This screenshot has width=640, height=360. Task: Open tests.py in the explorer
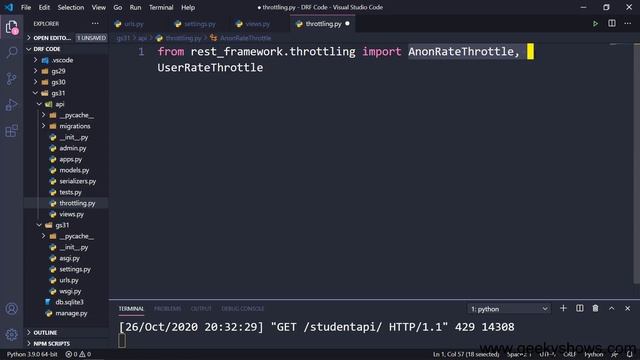pyautogui.click(x=70, y=192)
